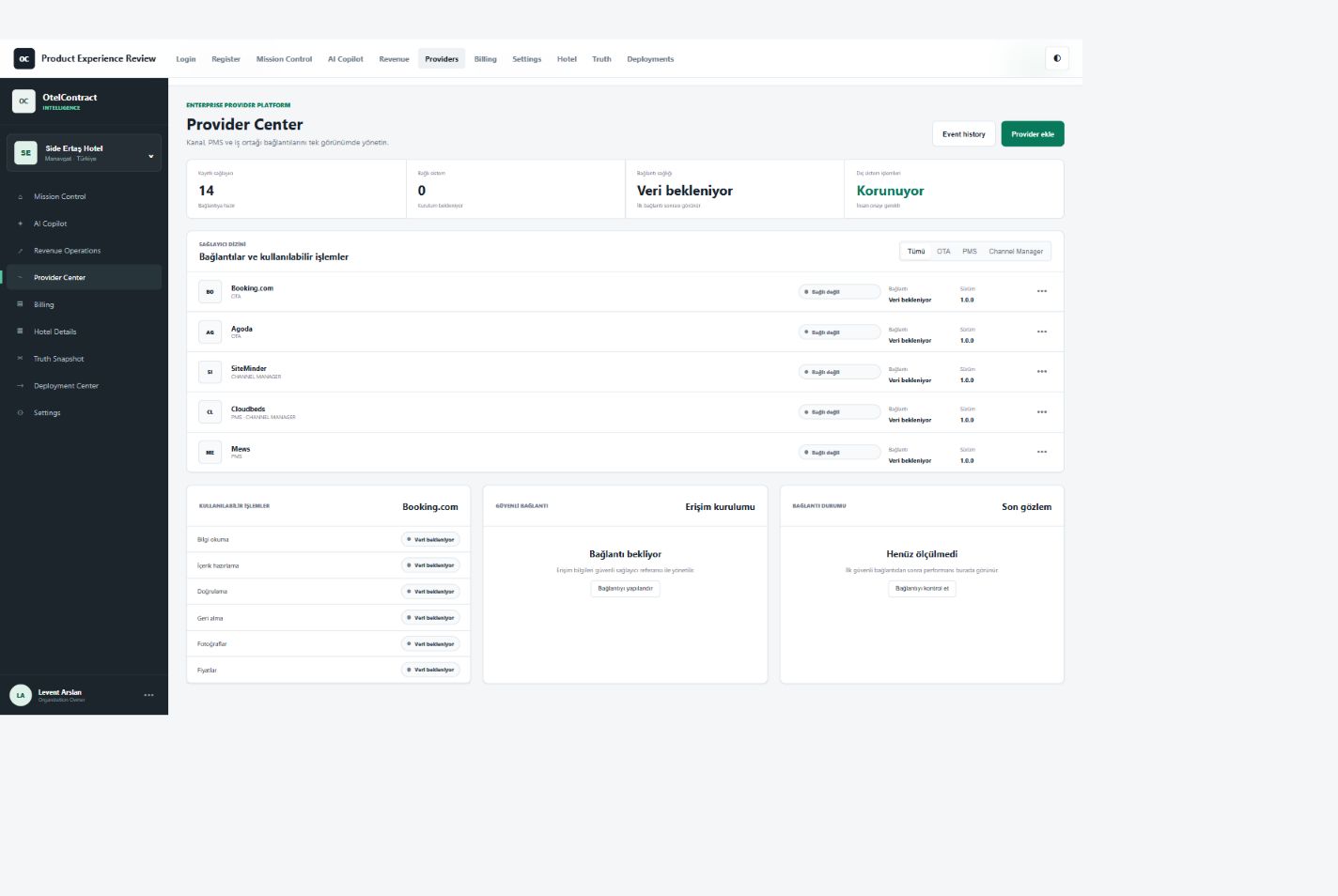Open the Register top navigation tab
The image size is (1338, 896).
click(226, 59)
